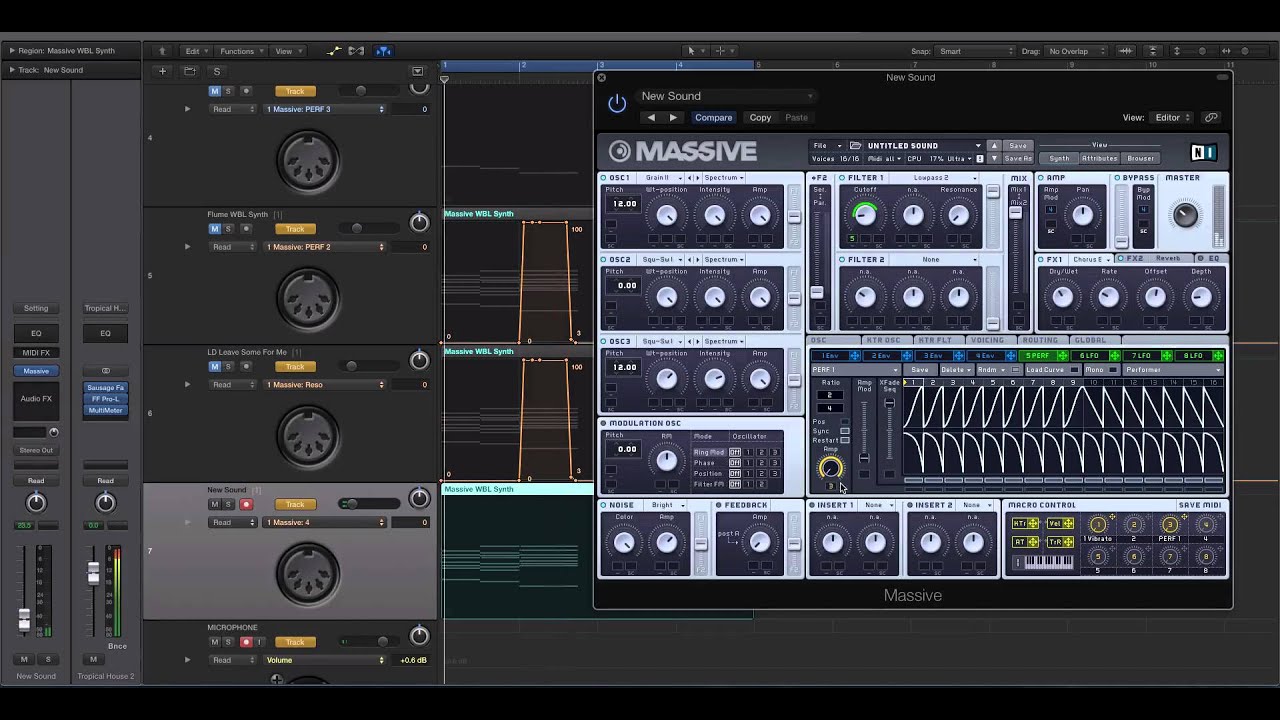Open the Functions menu
Screen dimensions: 1280x720
point(240,51)
